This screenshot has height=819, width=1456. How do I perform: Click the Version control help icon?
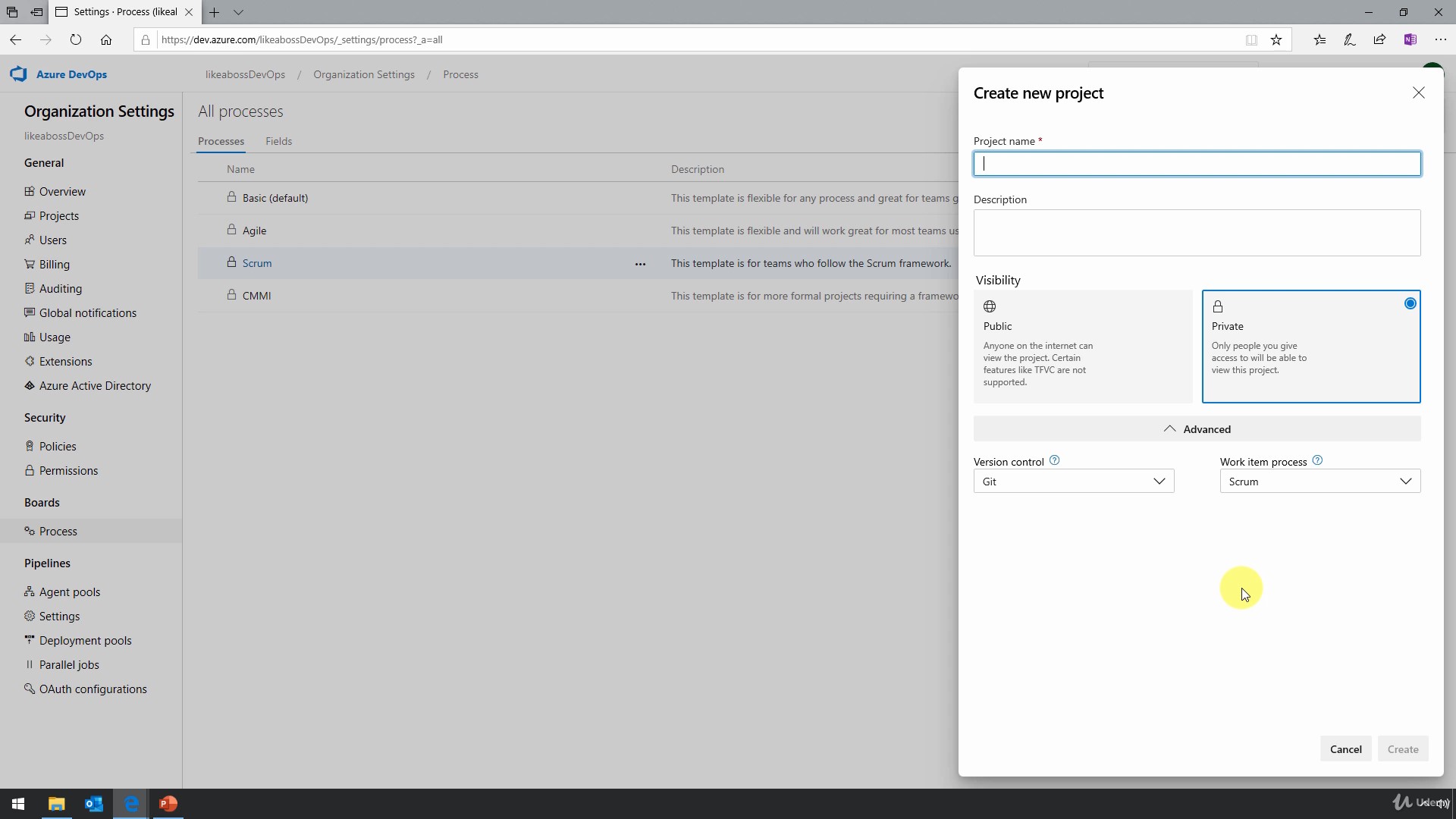[1054, 460]
